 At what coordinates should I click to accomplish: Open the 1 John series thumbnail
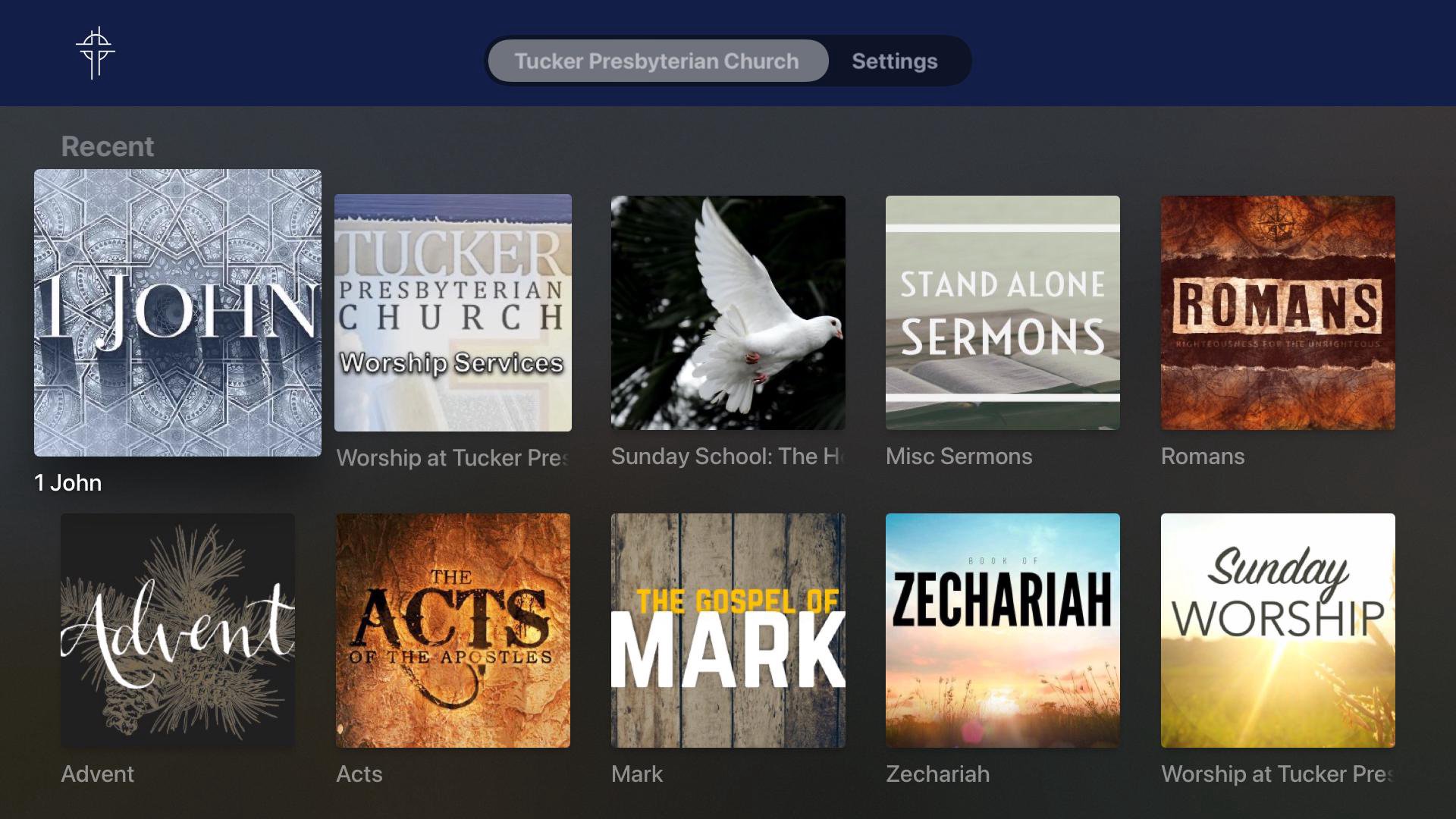pyautogui.click(x=177, y=312)
